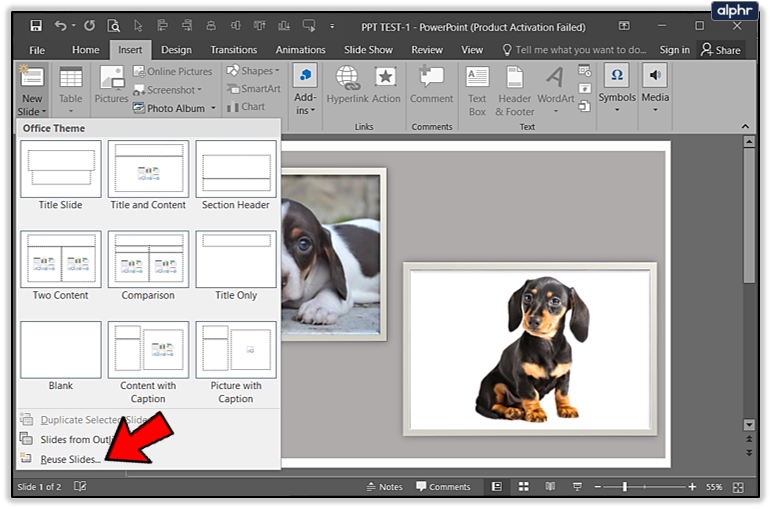Click the Sign in link
Image resolution: width=771 pixels, height=509 pixels.
[674, 50]
